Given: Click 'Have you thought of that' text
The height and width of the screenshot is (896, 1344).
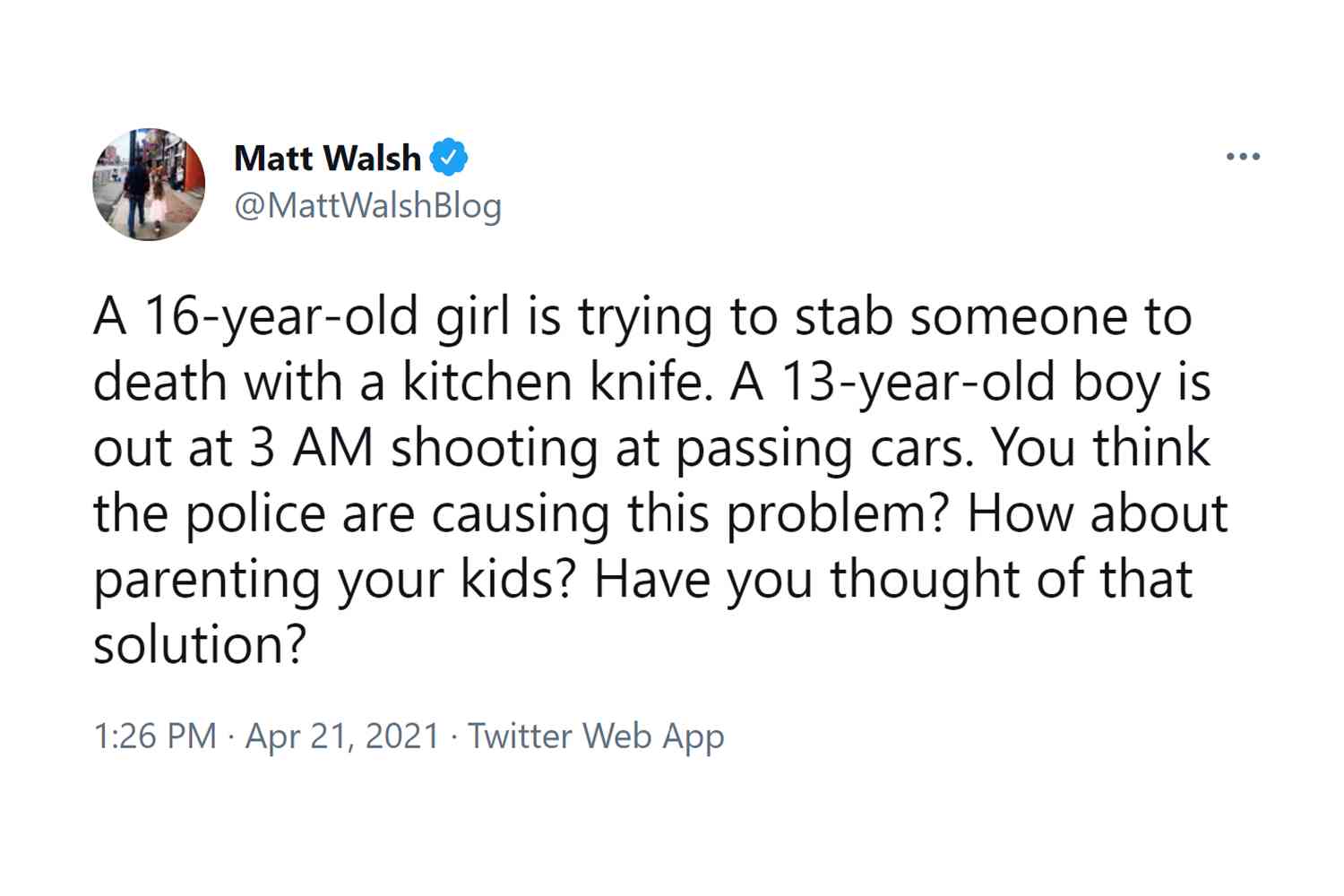Looking at the screenshot, I should pos(893,580).
